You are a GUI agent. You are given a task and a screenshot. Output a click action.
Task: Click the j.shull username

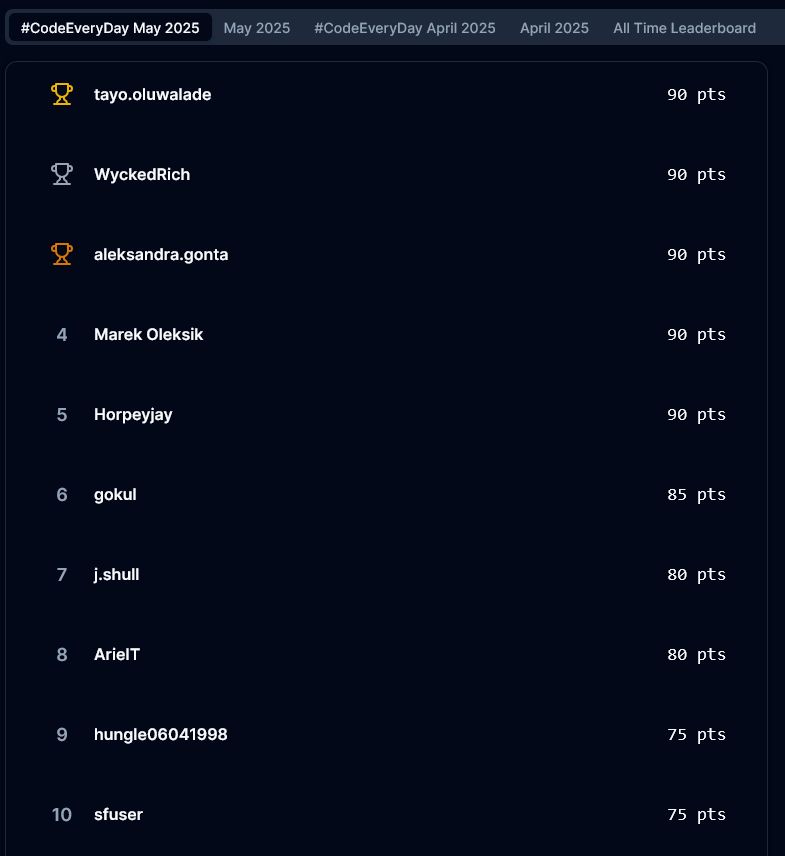coord(116,574)
